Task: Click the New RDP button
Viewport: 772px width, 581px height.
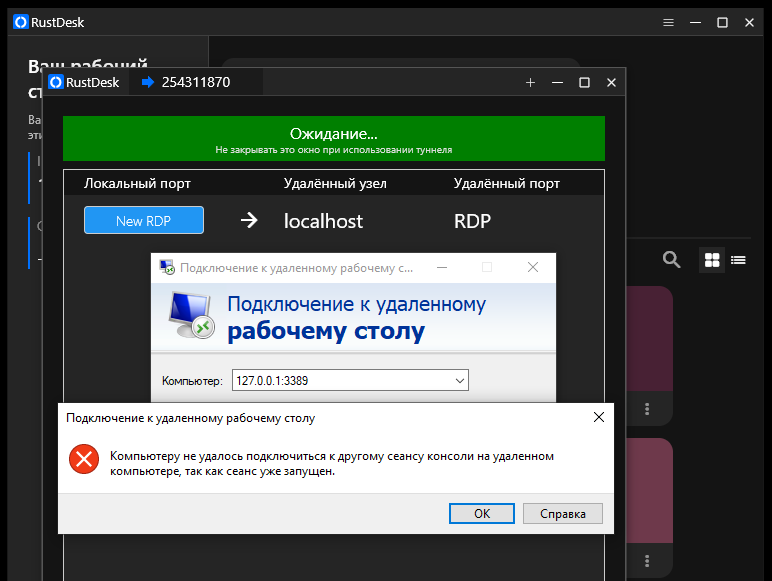Action: point(144,220)
